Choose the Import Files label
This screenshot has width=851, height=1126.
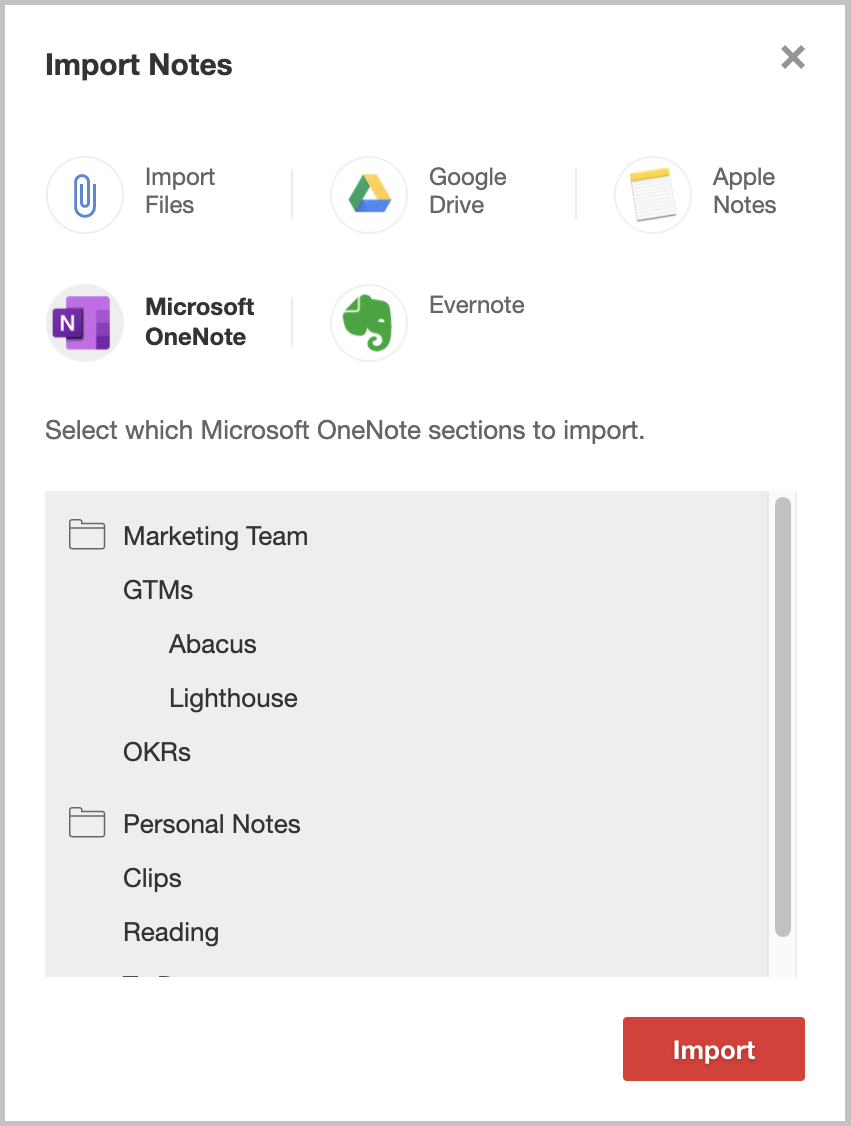click(180, 191)
